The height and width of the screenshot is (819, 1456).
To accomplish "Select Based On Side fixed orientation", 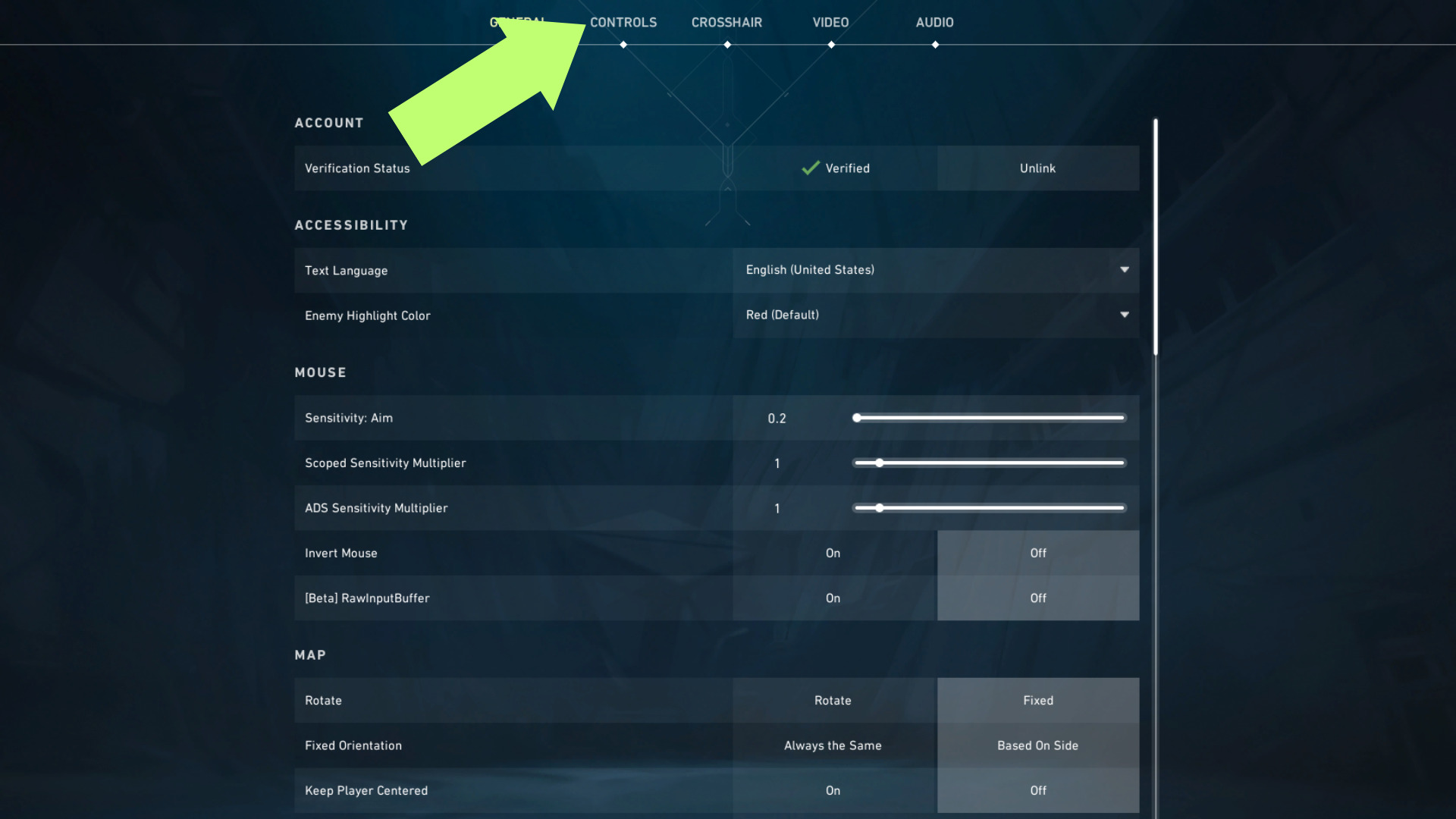I will 1037,745.
